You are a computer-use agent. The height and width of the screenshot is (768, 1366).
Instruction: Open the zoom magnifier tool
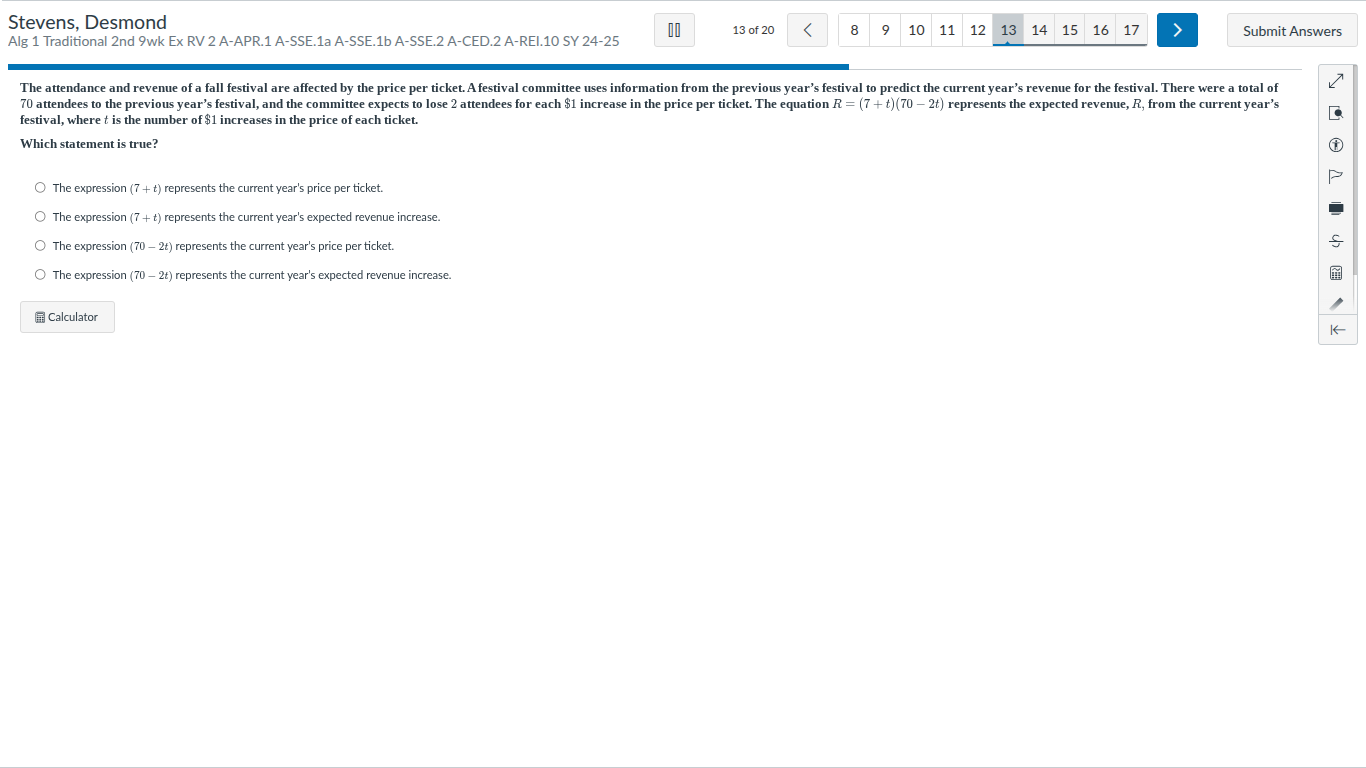pyautogui.click(x=1335, y=113)
